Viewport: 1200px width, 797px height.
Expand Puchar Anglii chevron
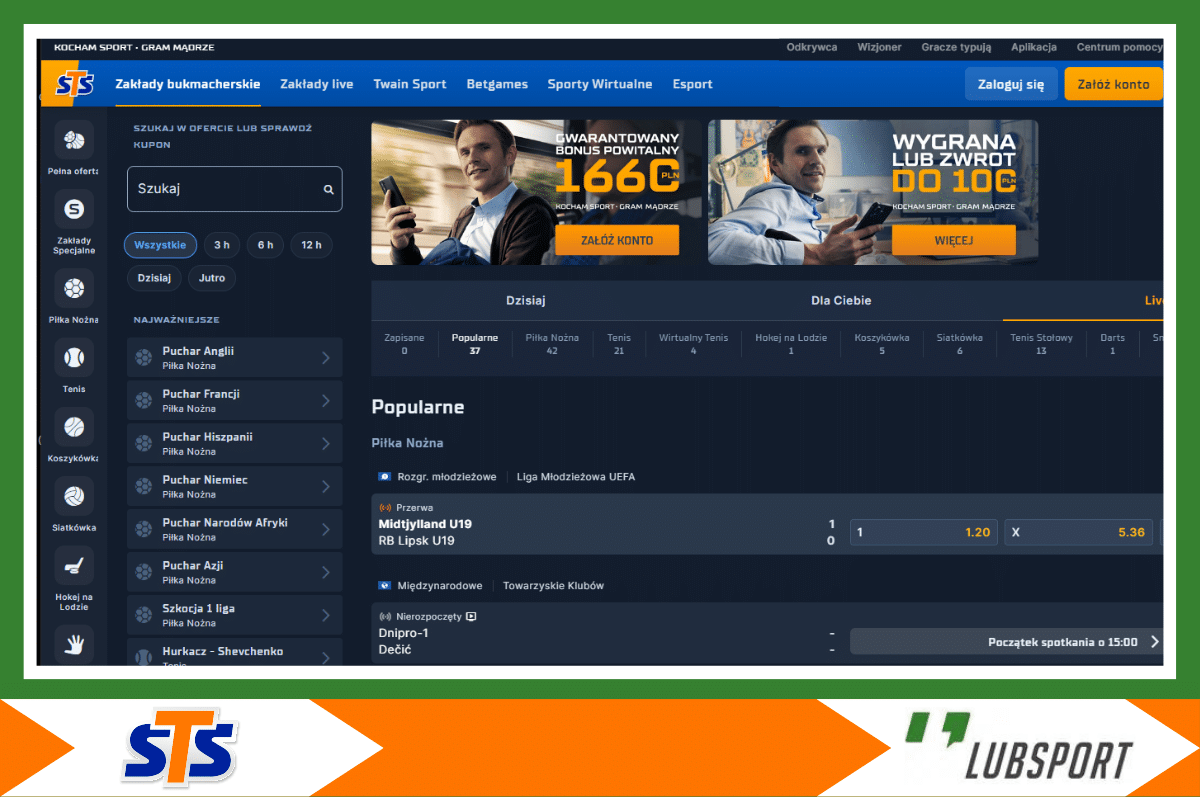coord(325,358)
